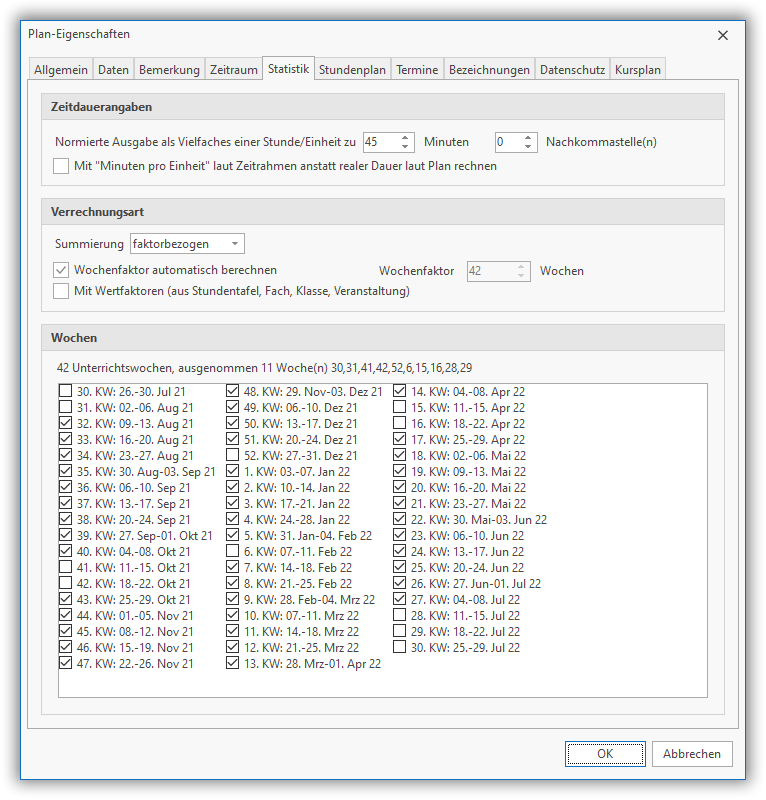Click the minutes input field showing 45

click(380, 142)
